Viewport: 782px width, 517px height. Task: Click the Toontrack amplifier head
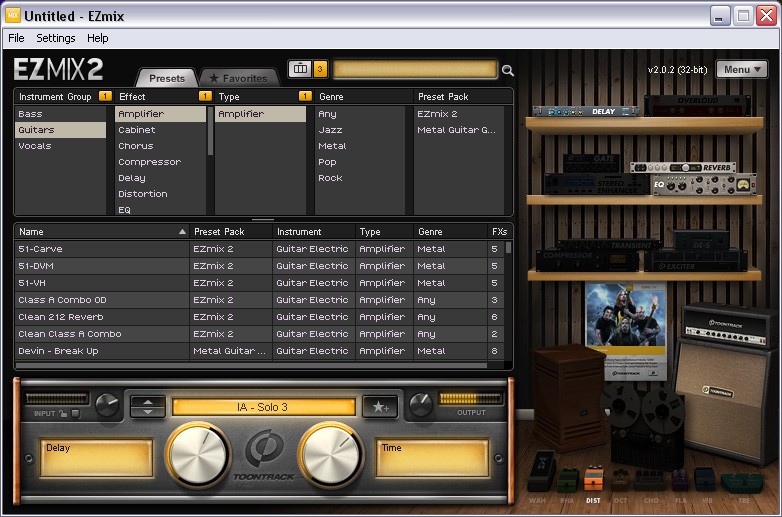[726, 326]
